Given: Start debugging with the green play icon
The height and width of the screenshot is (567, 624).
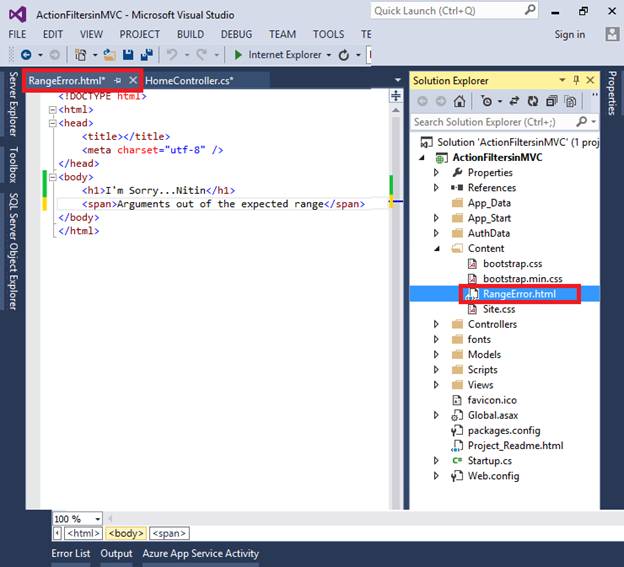Looking at the screenshot, I should point(237,55).
